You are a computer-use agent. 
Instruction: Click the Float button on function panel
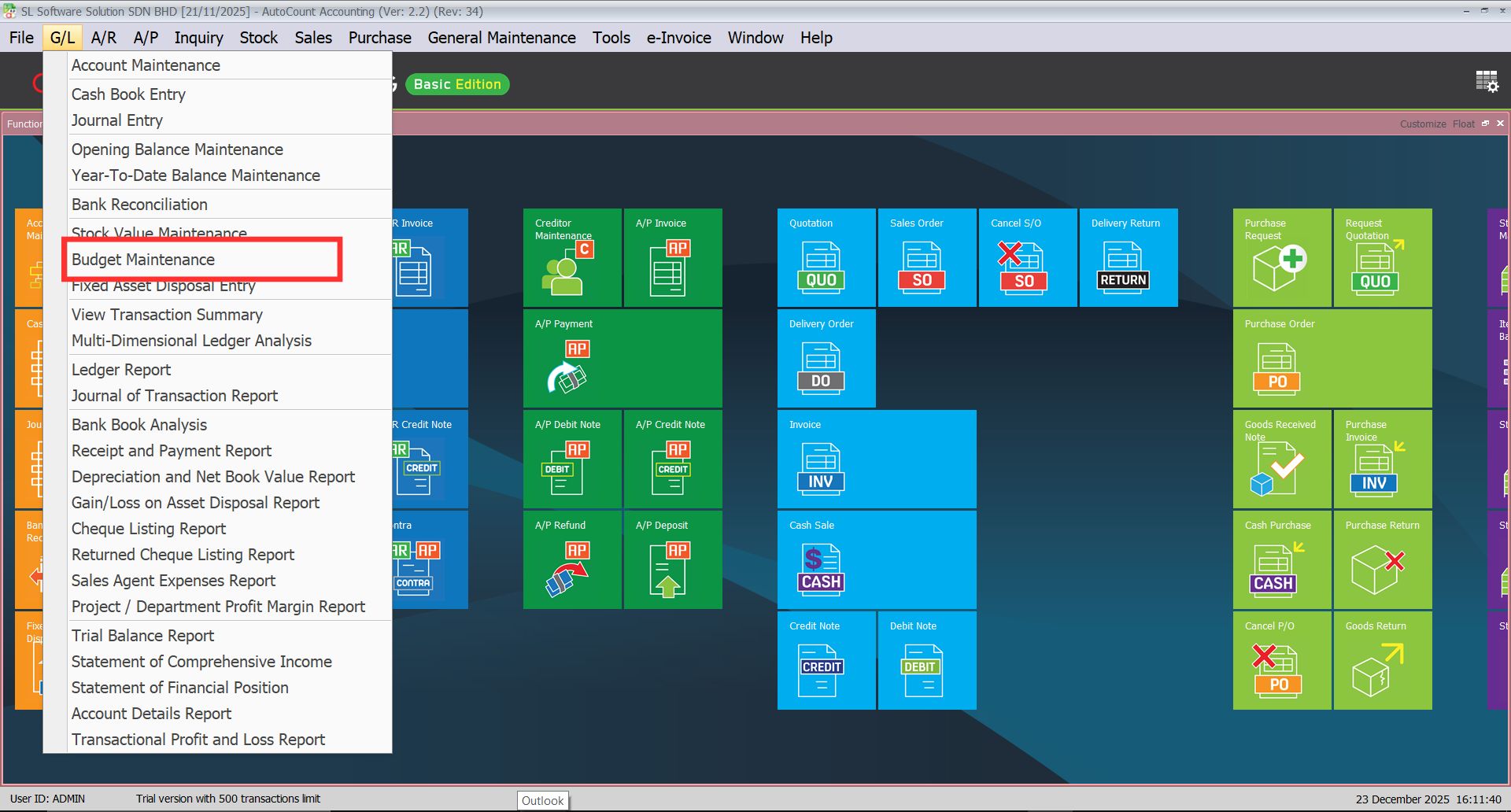(x=1463, y=124)
